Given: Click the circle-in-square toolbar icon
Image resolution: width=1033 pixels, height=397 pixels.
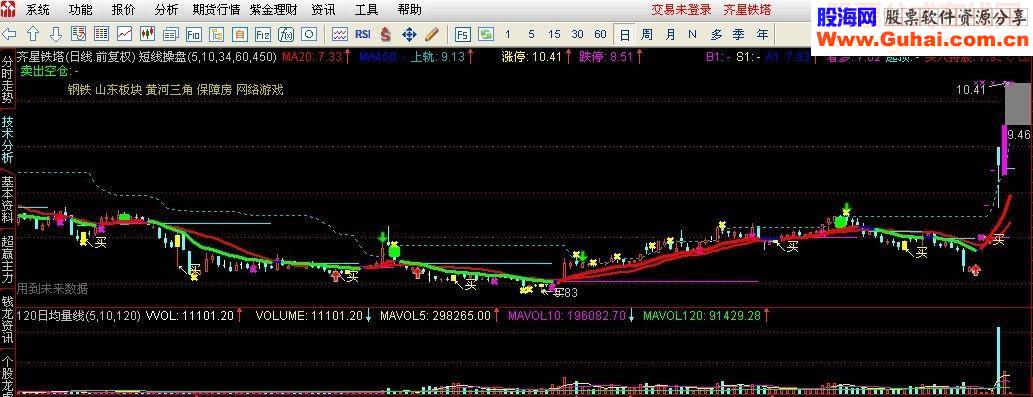Looking at the screenshot, I should 309,34.
